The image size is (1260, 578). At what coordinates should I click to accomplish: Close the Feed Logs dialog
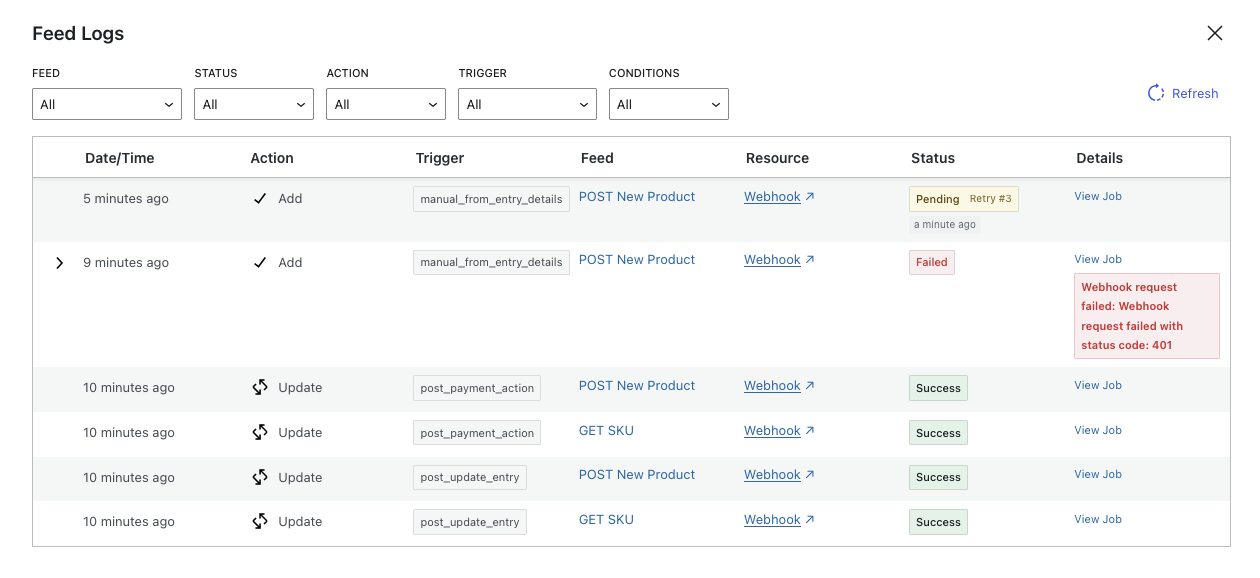click(x=1215, y=33)
